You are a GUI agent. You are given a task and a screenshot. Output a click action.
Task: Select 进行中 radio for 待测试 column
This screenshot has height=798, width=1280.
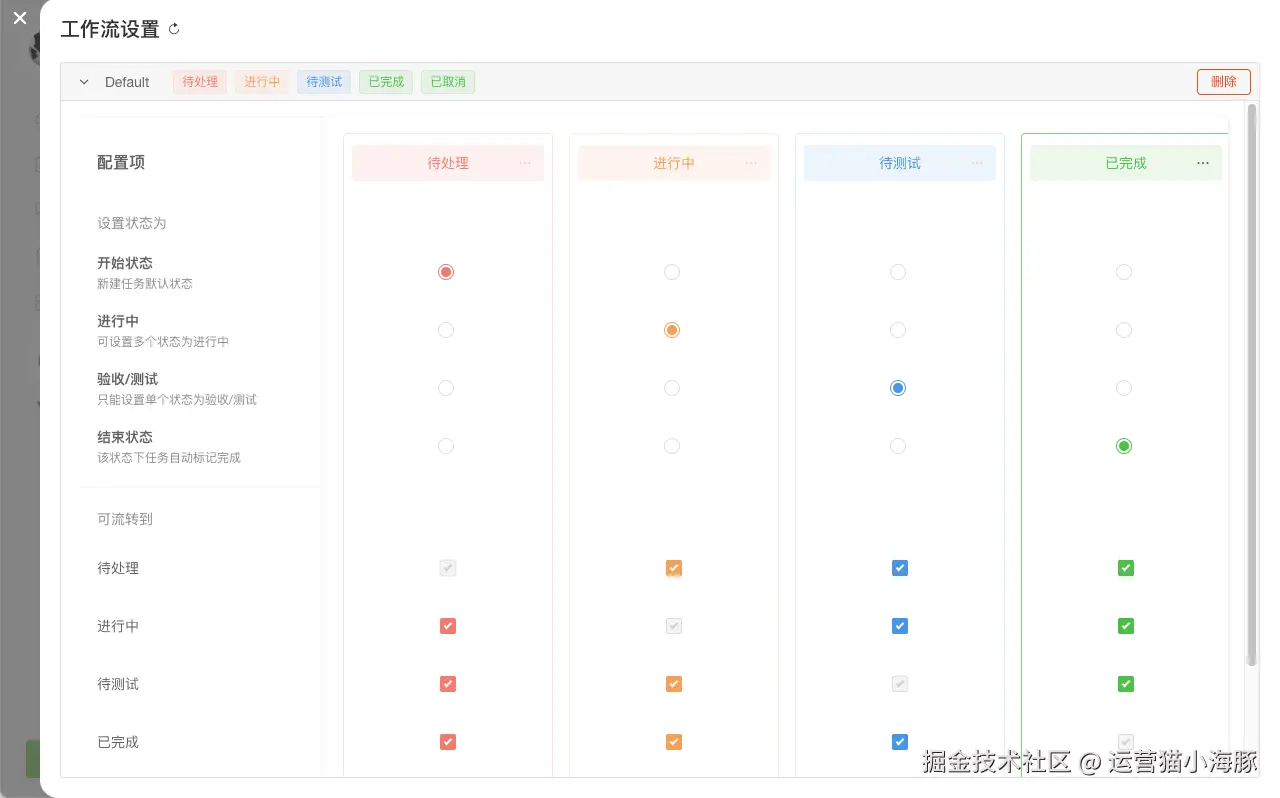898,330
